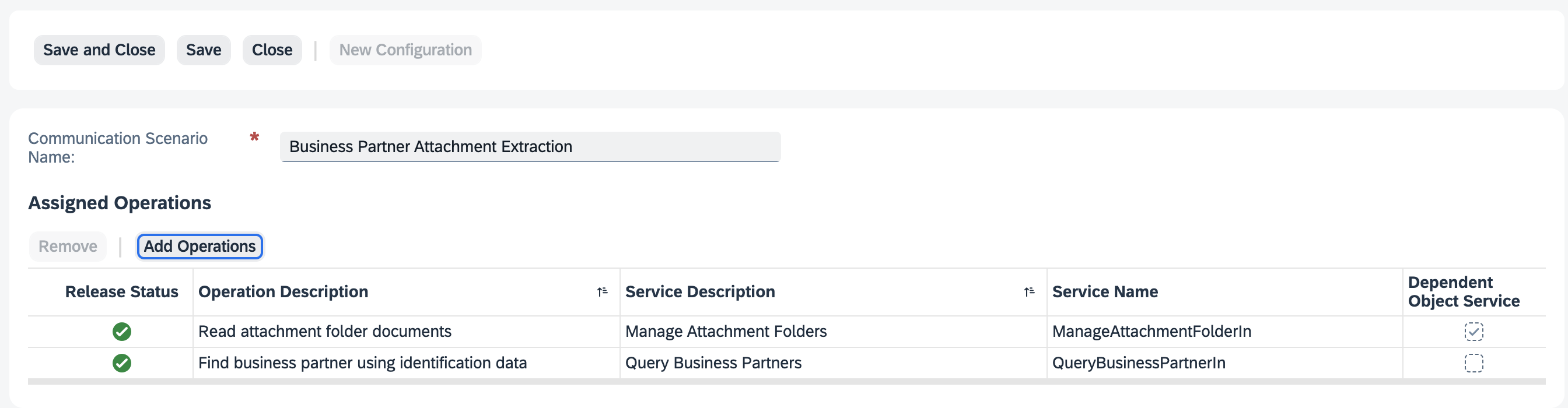1568x408 pixels.
Task: Sort by Service Description using its sort icon
Action: tap(1028, 291)
